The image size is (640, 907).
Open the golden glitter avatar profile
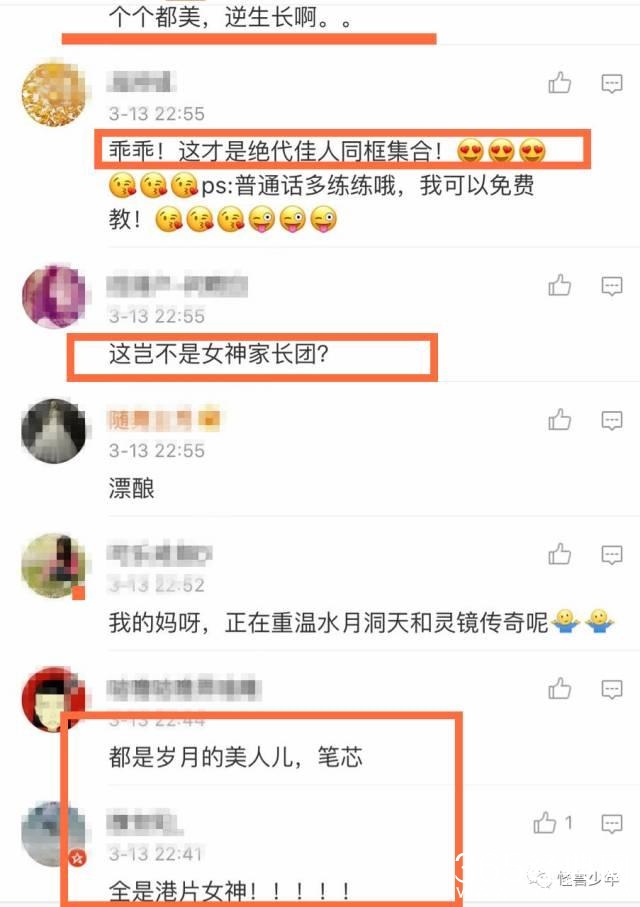(x=54, y=94)
